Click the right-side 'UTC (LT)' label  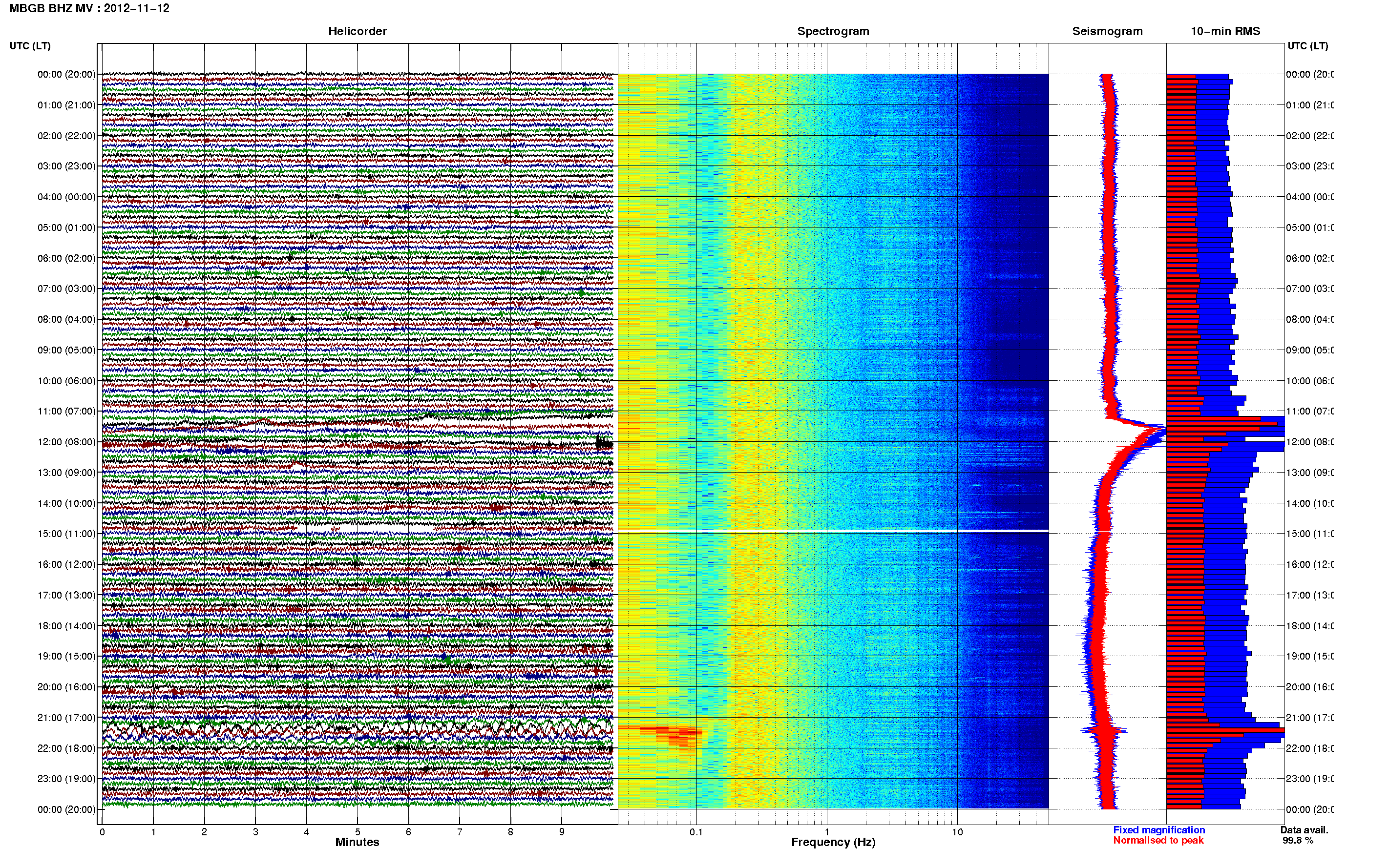tap(1307, 46)
